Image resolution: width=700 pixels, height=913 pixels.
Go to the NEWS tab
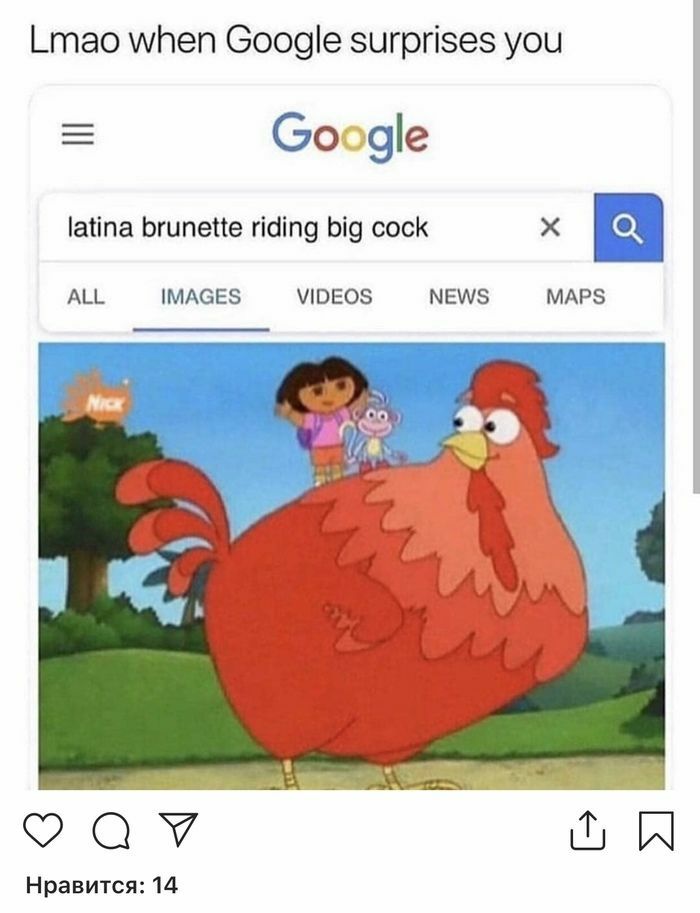[459, 297]
